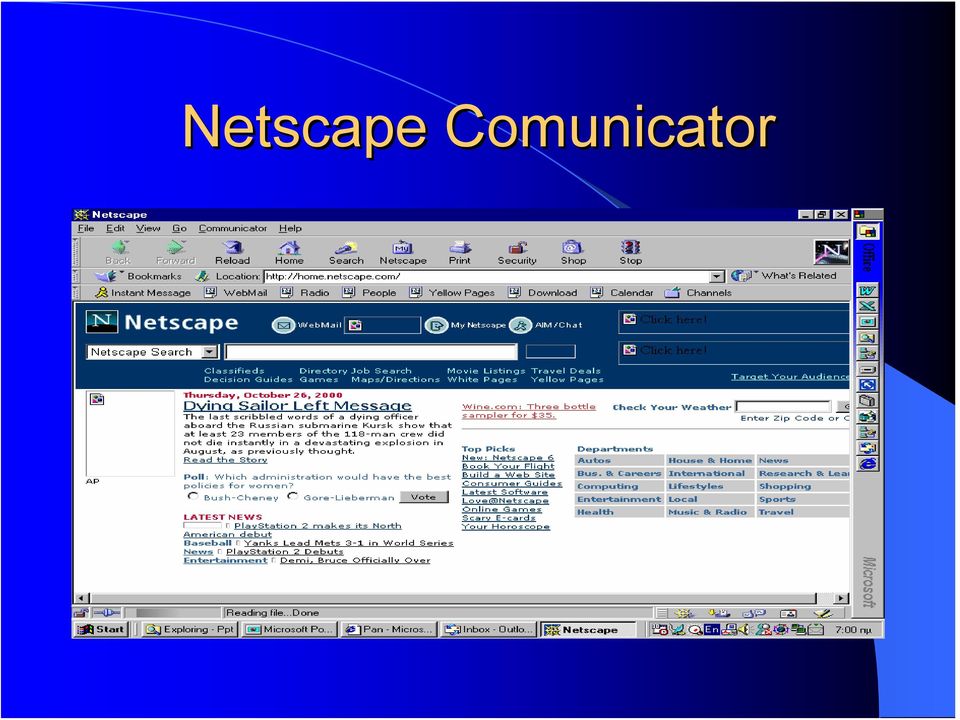The height and width of the screenshot is (720, 960).
Task: Click the AIM/Chat icon on page
Action: [520, 325]
